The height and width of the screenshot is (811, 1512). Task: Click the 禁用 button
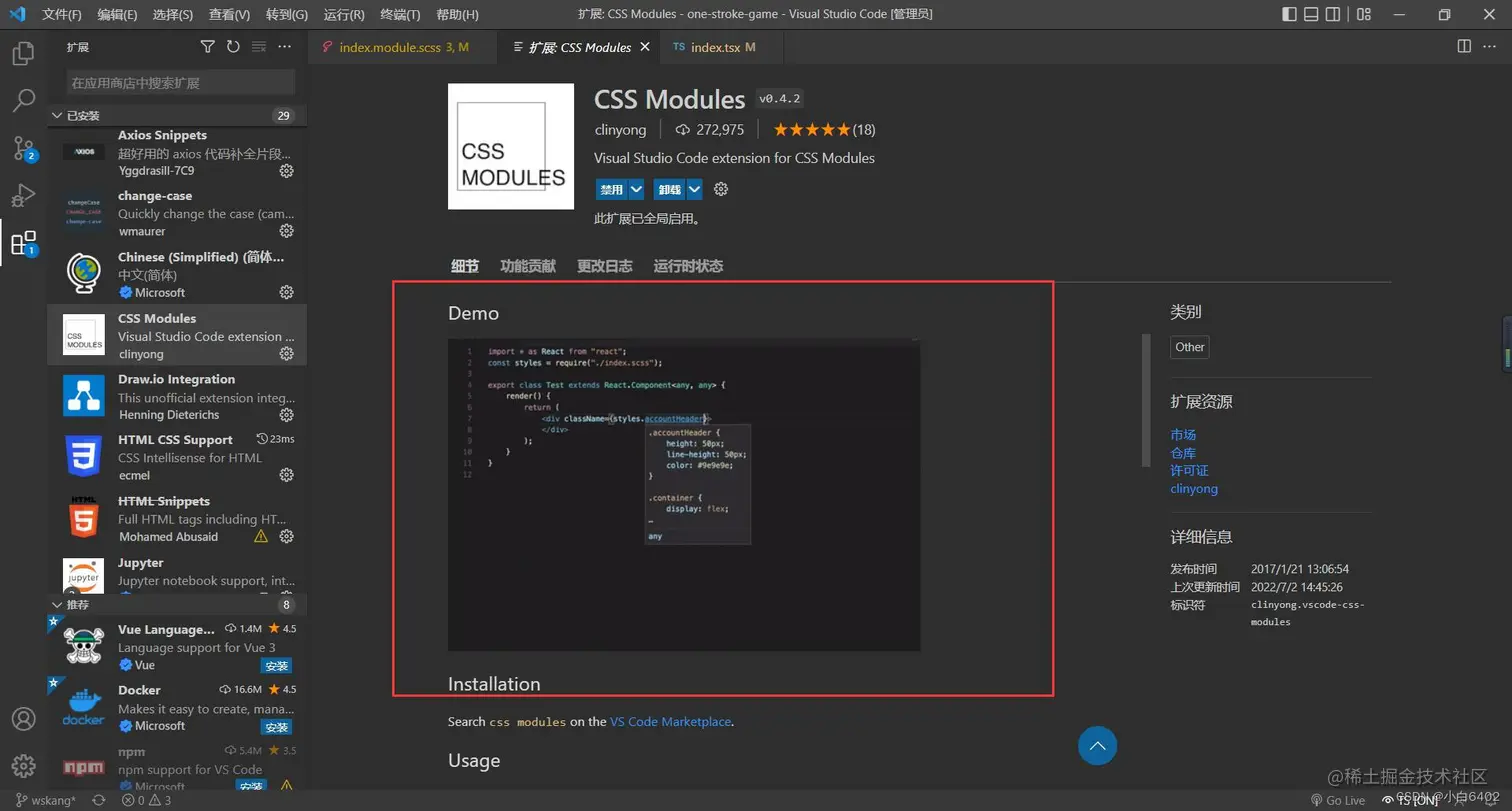(x=611, y=189)
